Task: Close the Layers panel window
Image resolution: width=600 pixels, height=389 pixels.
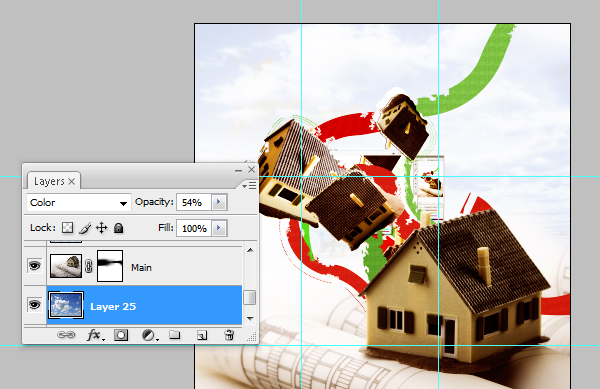Action: click(251, 169)
